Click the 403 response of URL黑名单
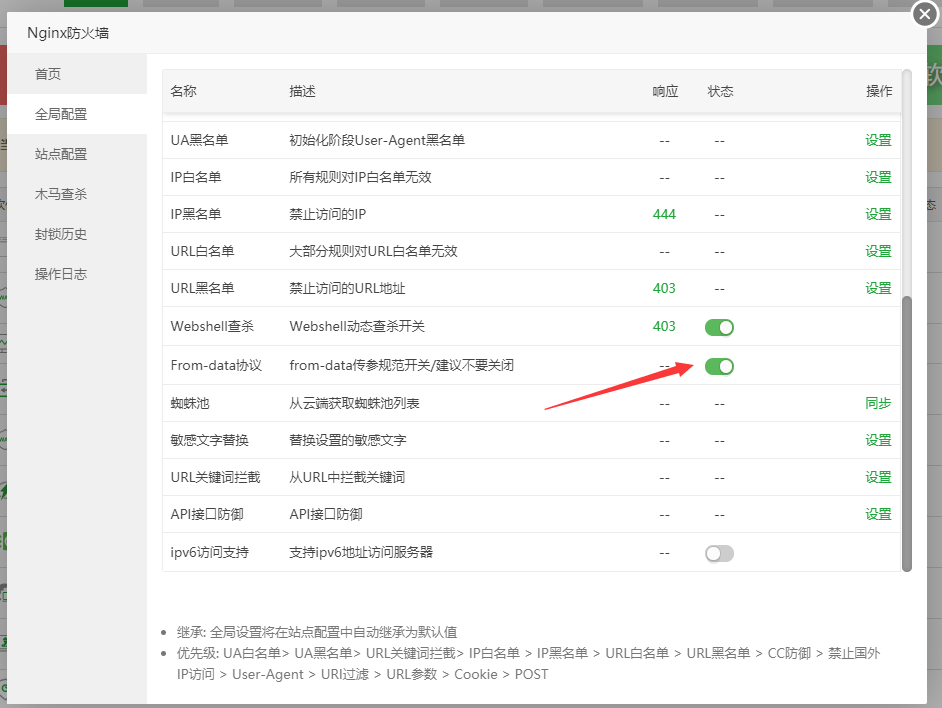Screen dimensions: 942x708 coord(664,288)
